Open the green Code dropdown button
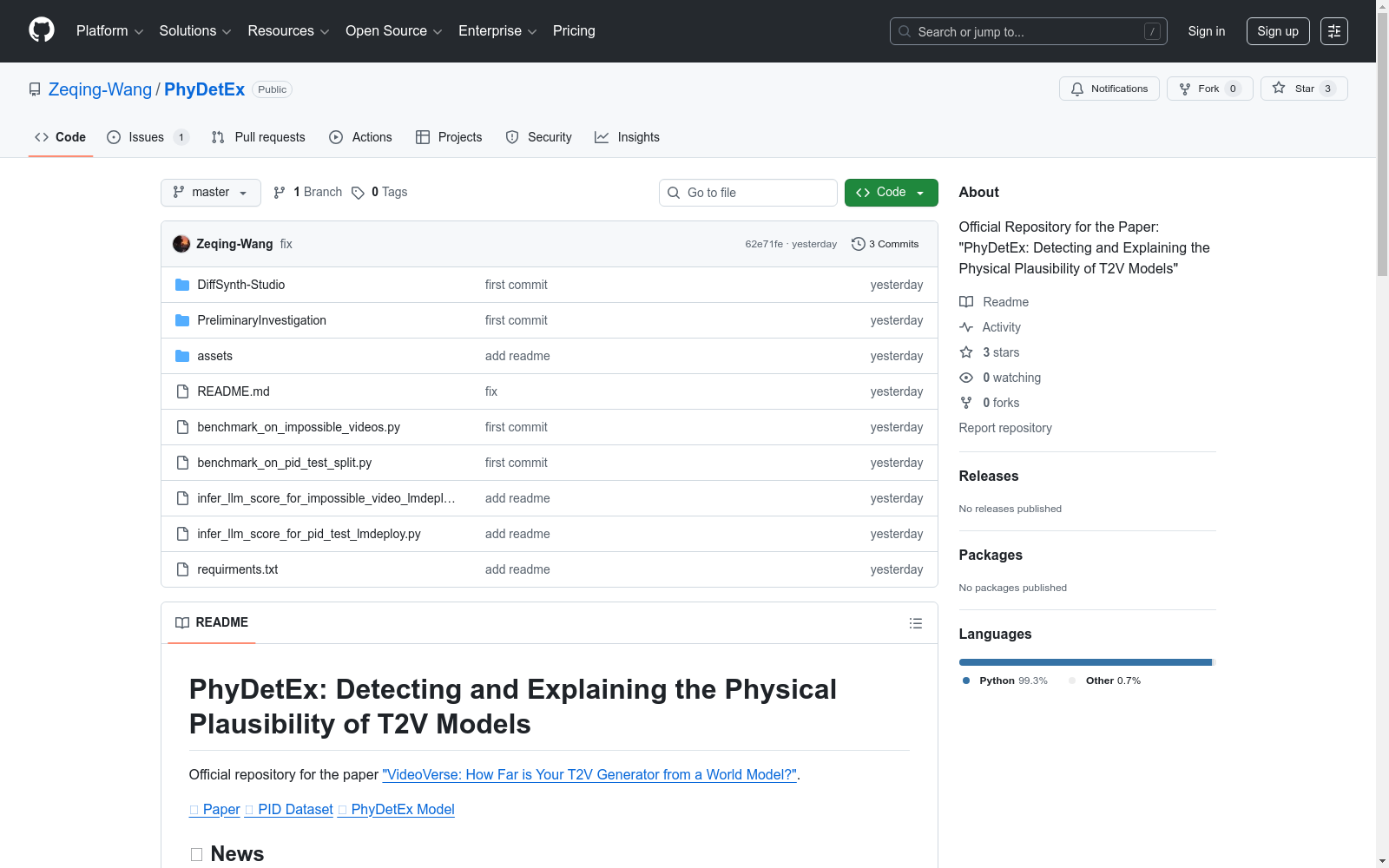The image size is (1389, 868). 892,193
